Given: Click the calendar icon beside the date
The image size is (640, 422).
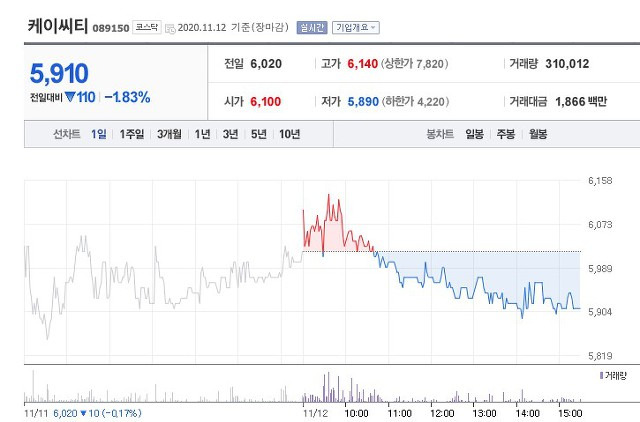Looking at the screenshot, I should tap(170, 28).
